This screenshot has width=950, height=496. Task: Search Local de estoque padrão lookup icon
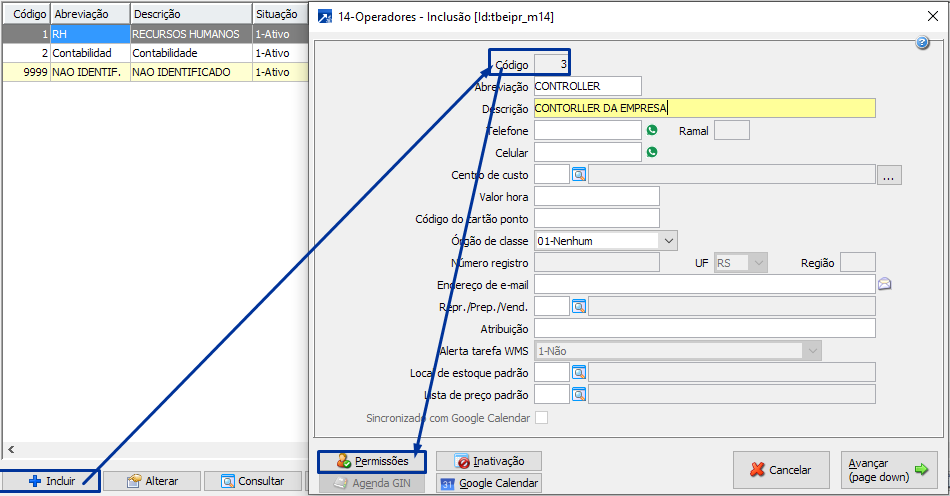579,372
